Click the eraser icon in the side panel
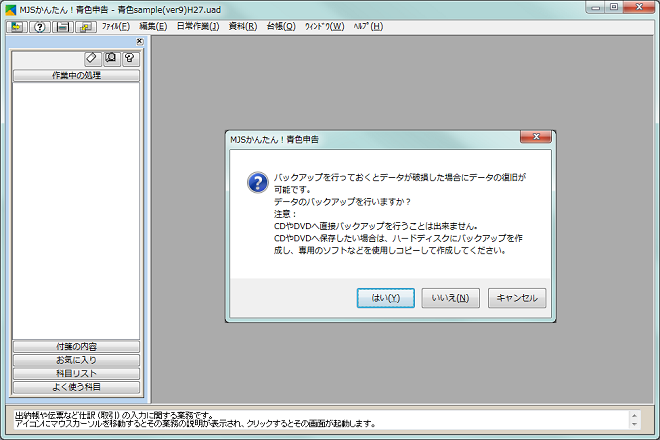 [x=92, y=58]
